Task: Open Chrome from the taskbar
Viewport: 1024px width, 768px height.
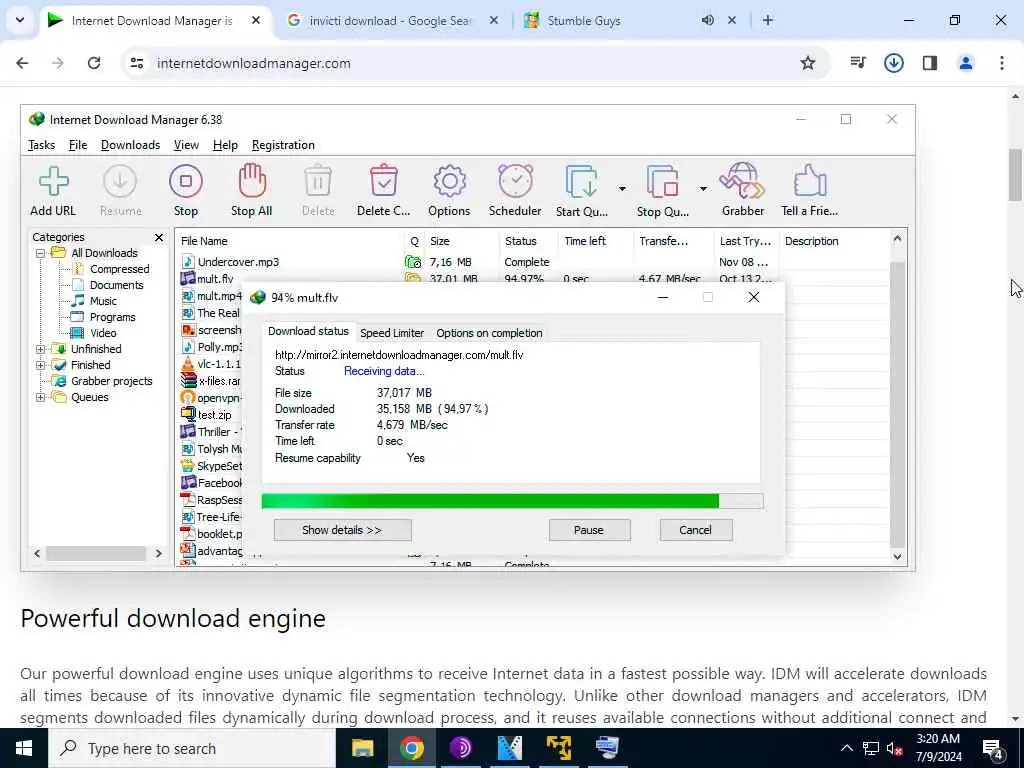Action: (411, 748)
